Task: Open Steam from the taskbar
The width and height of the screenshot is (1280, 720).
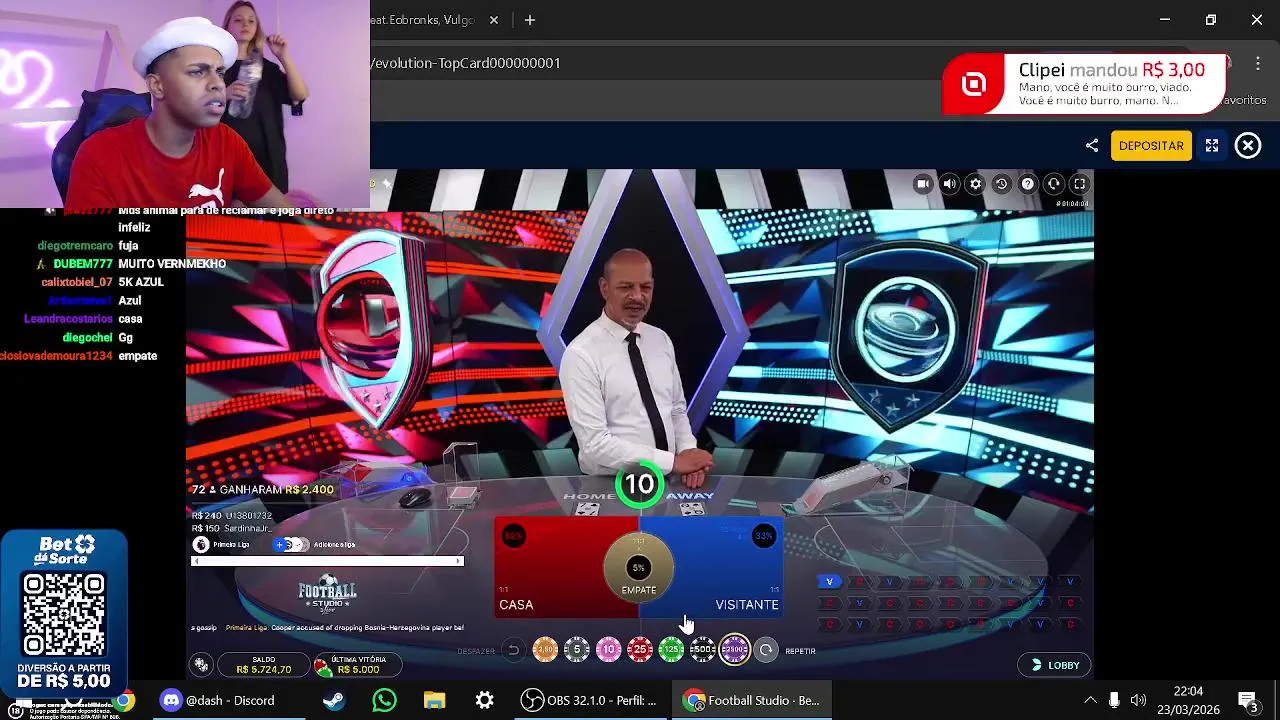Action: click(334, 700)
